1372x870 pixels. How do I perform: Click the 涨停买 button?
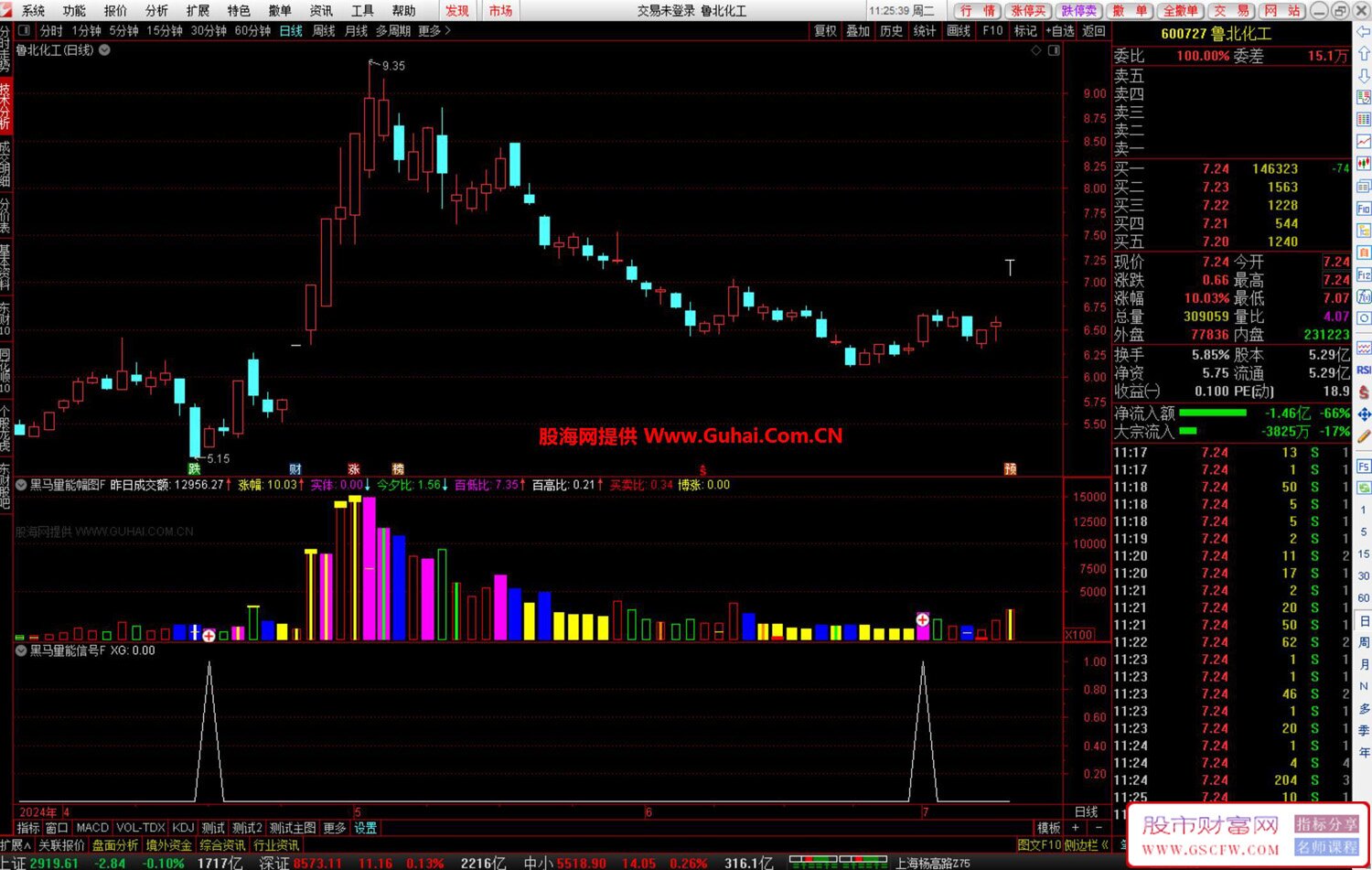coord(1028,10)
